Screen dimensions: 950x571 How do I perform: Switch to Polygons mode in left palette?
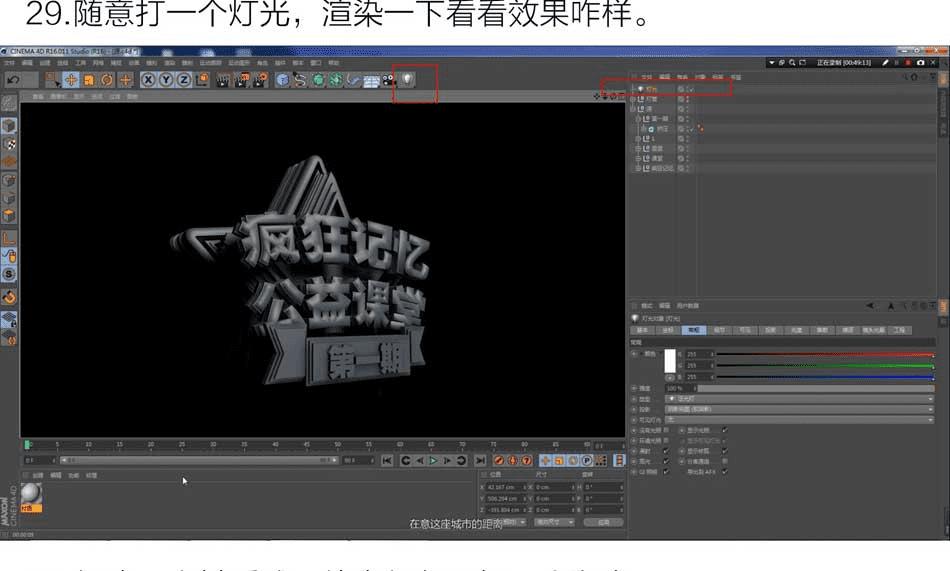tap(8, 216)
